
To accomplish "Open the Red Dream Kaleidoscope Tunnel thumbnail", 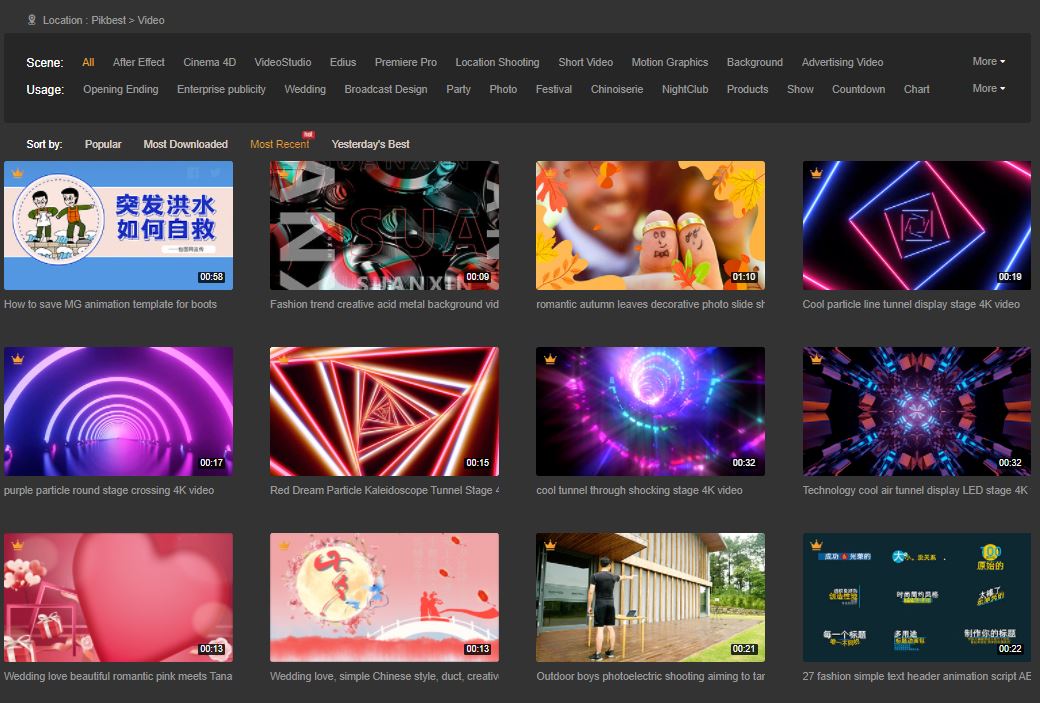I will 384,411.
